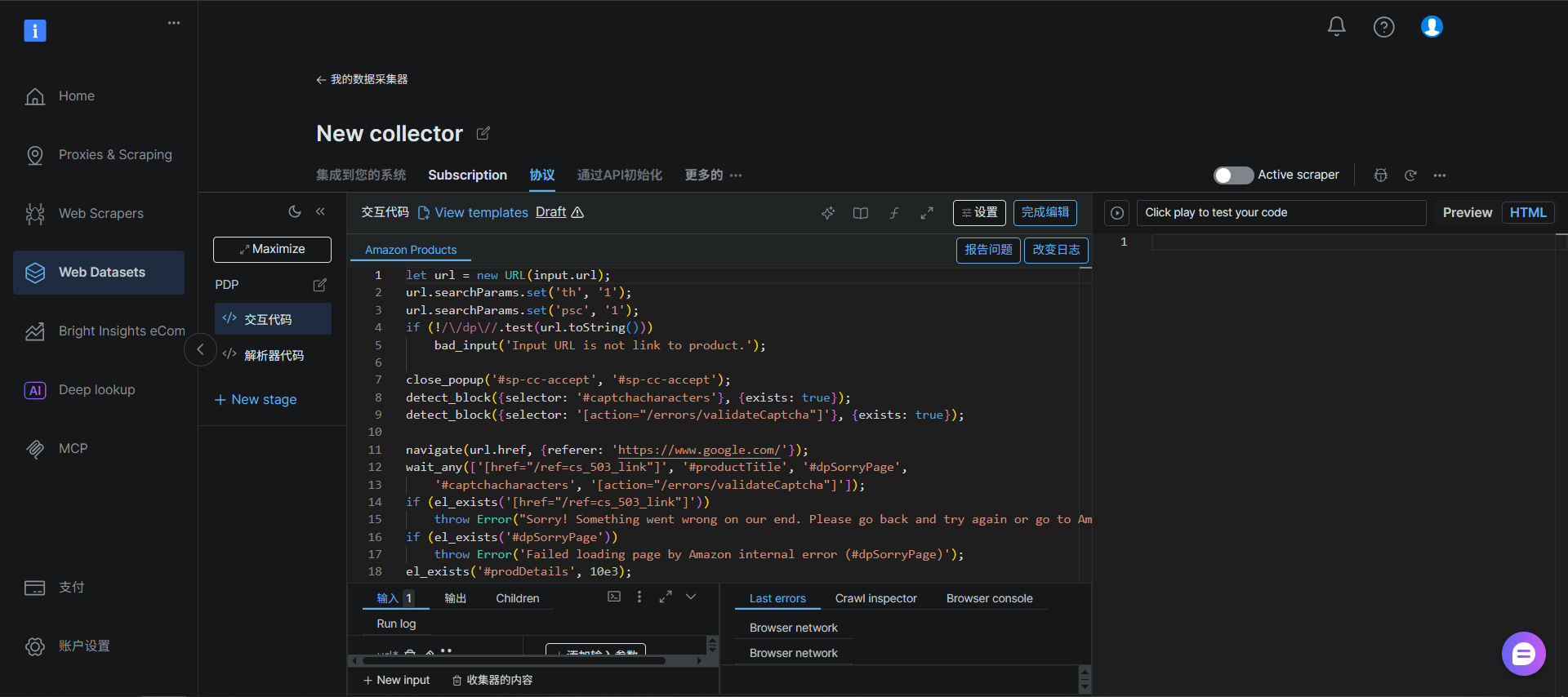This screenshot has width=1568, height=697.
Task: Open the help question mark icon
Action: click(x=1383, y=27)
